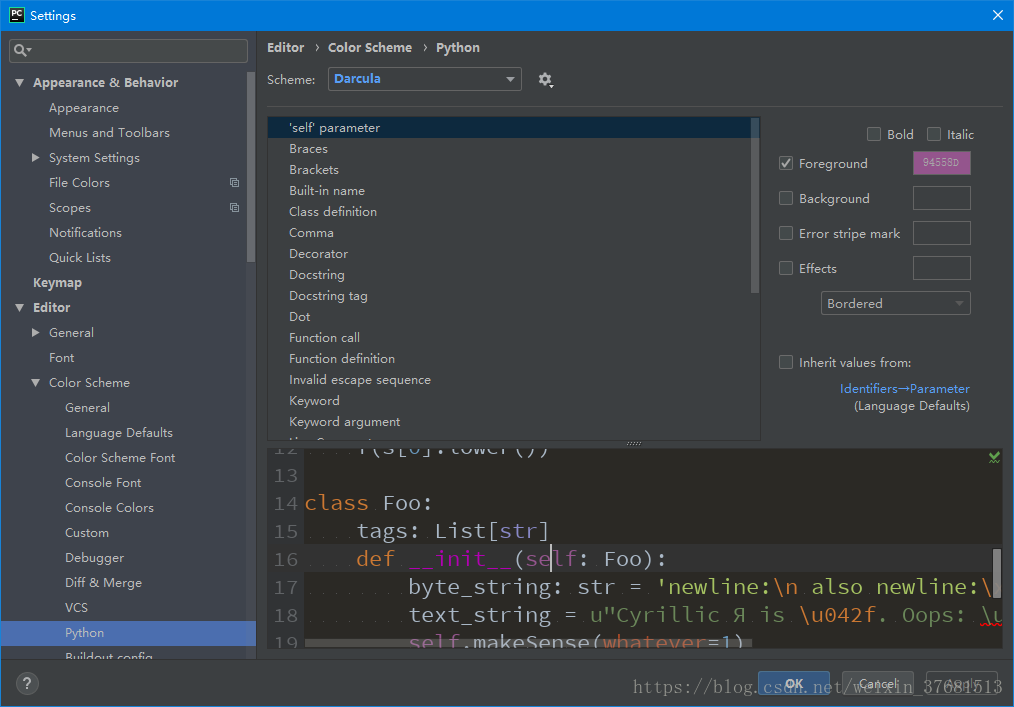Follow the Identifiers→Parameter link

904,389
